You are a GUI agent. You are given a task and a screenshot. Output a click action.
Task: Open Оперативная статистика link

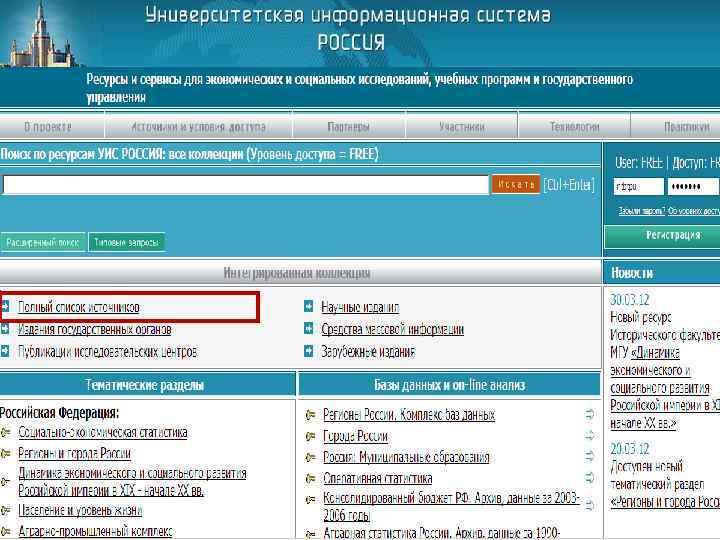point(377,478)
